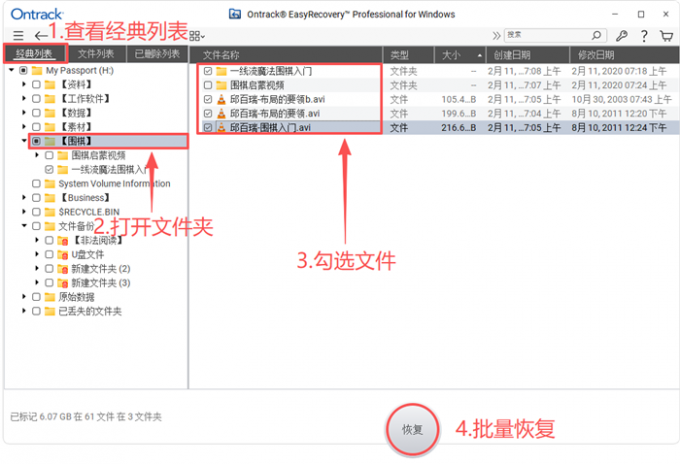
Task: Click VLC icon of 邱百瑞-布局的要领.avi
Action: pos(221,114)
